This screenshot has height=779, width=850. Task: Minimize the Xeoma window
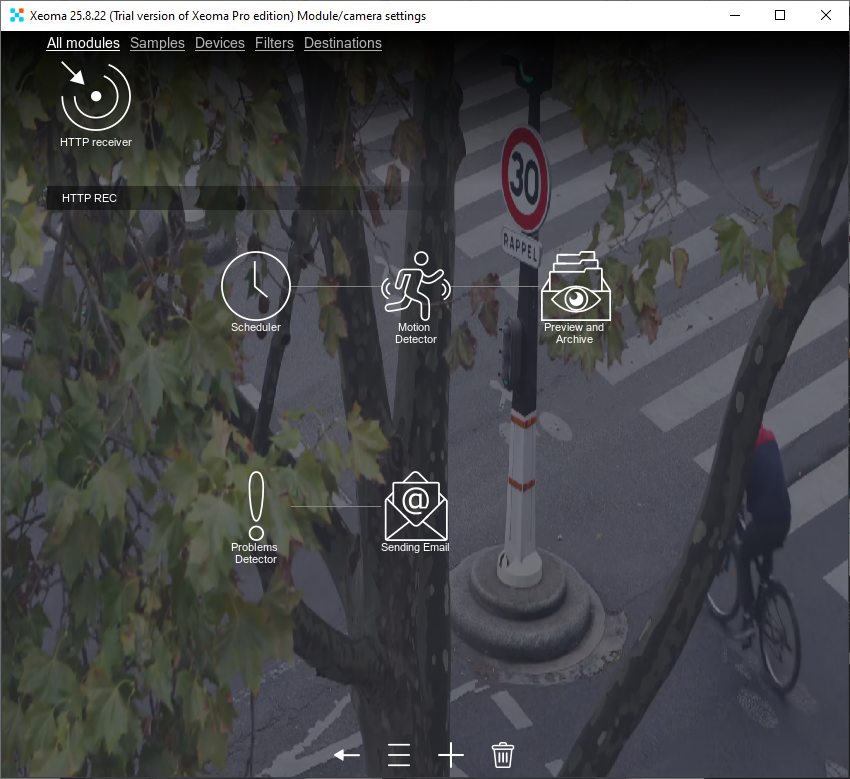click(x=735, y=15)
